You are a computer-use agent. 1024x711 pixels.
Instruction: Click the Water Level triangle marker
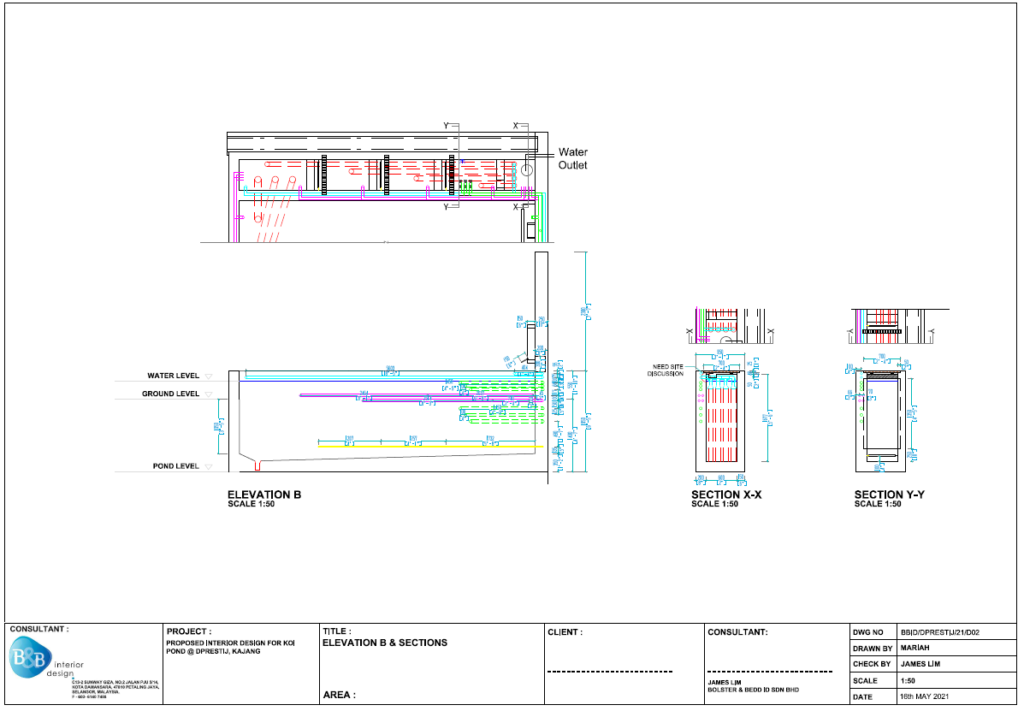point(208,376)
